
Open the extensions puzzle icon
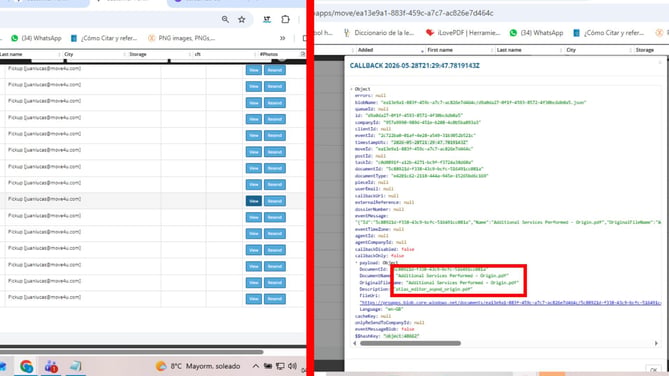click(x=285, y=19)
